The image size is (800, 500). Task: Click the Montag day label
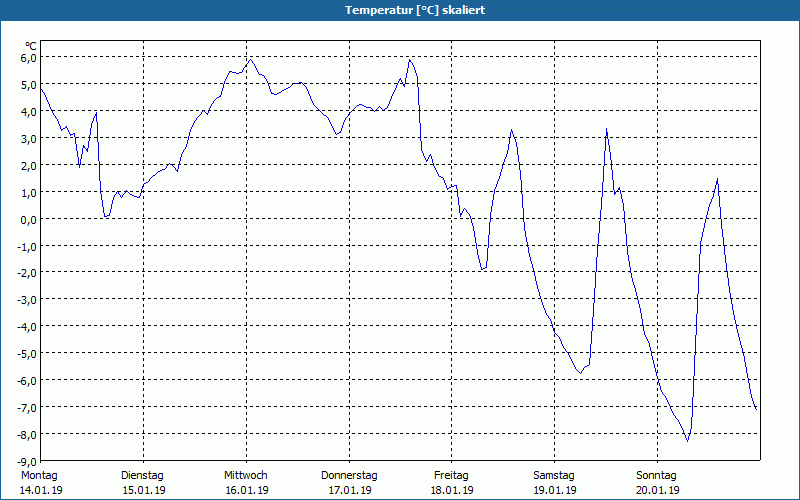(39, 476)
